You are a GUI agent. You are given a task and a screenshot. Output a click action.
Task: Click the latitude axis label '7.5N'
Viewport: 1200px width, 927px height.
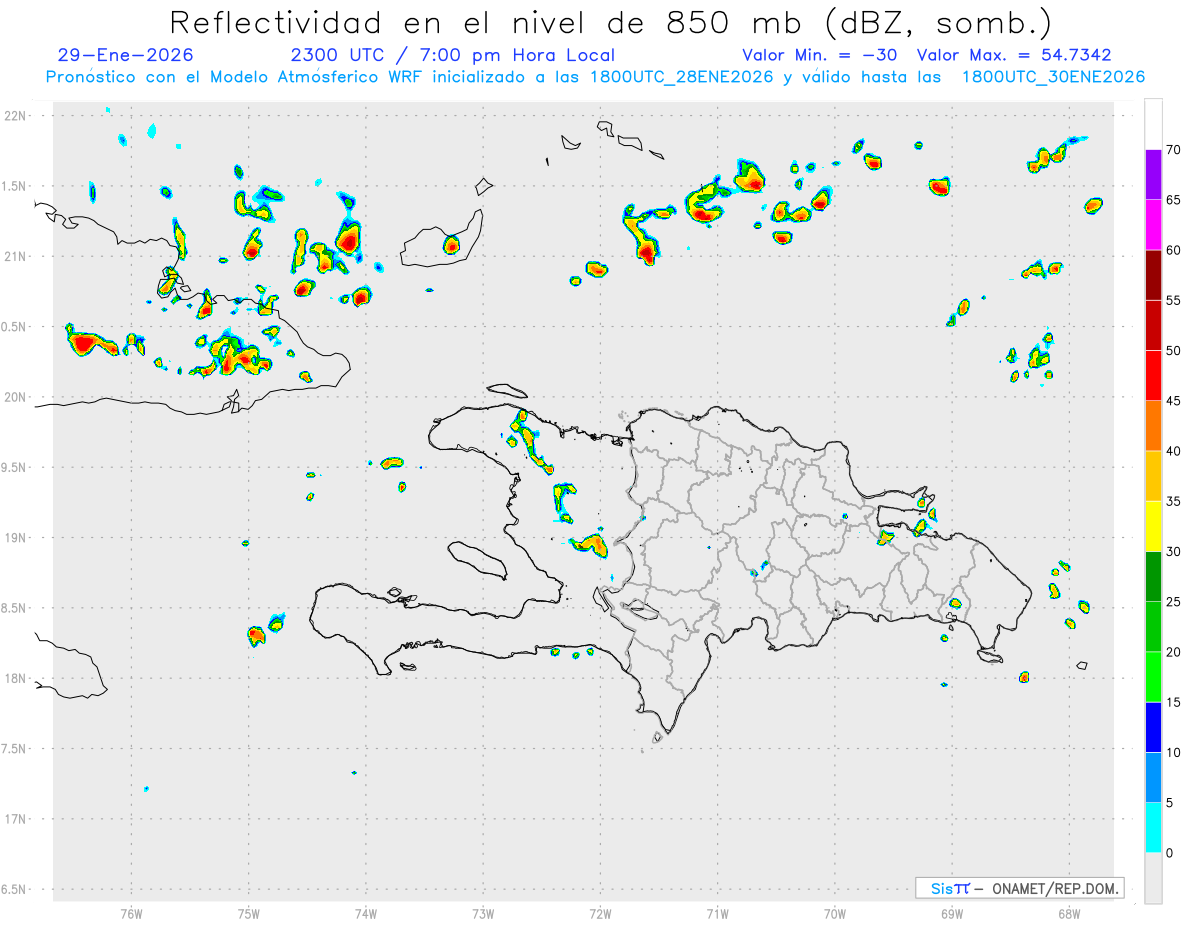pos(15,749)
